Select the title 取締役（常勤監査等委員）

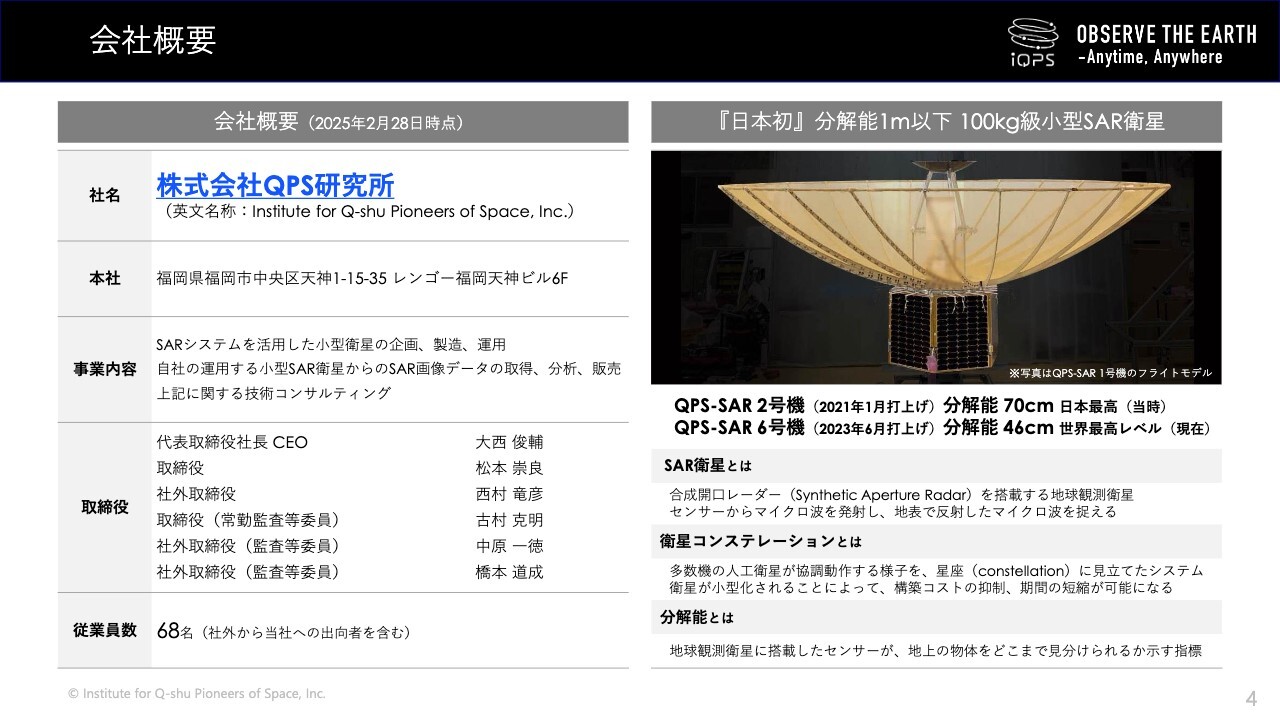(248, 520)
